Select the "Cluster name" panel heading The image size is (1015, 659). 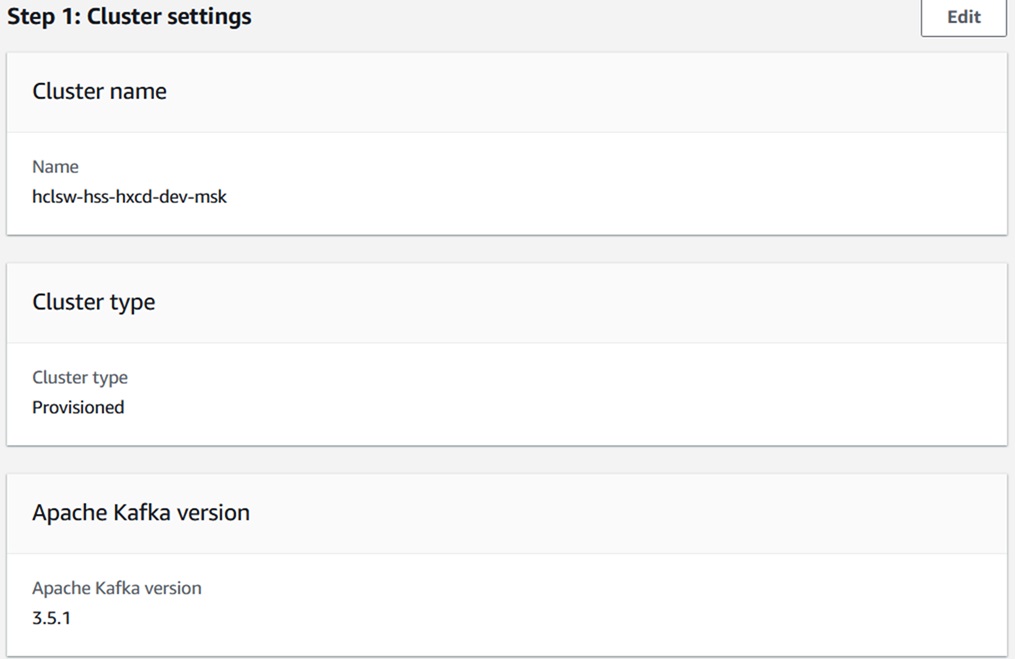pyautogui.click(x=99, y=91)
